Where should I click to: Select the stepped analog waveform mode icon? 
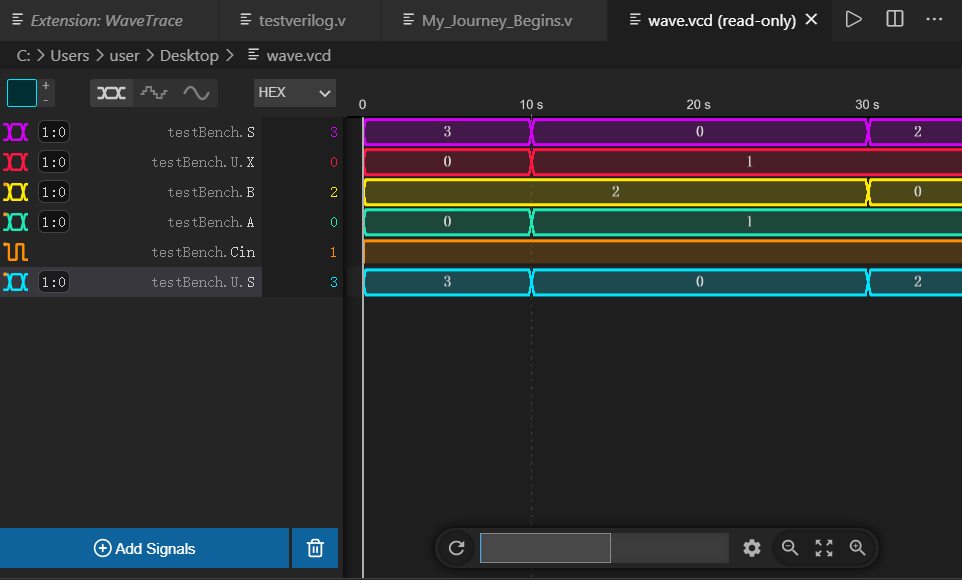(x=153, y=93)
